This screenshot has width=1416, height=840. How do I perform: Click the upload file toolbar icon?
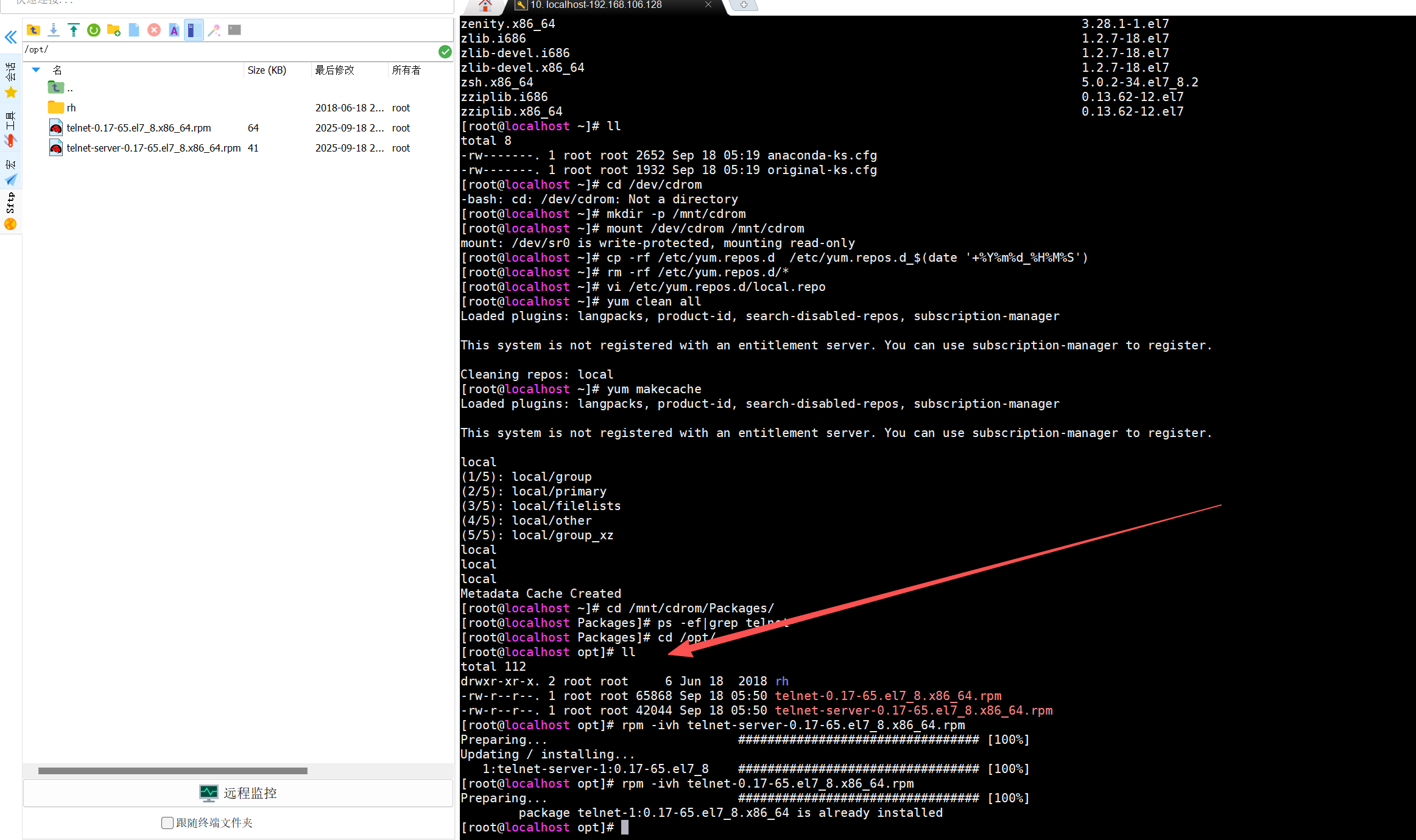point(74,30)
